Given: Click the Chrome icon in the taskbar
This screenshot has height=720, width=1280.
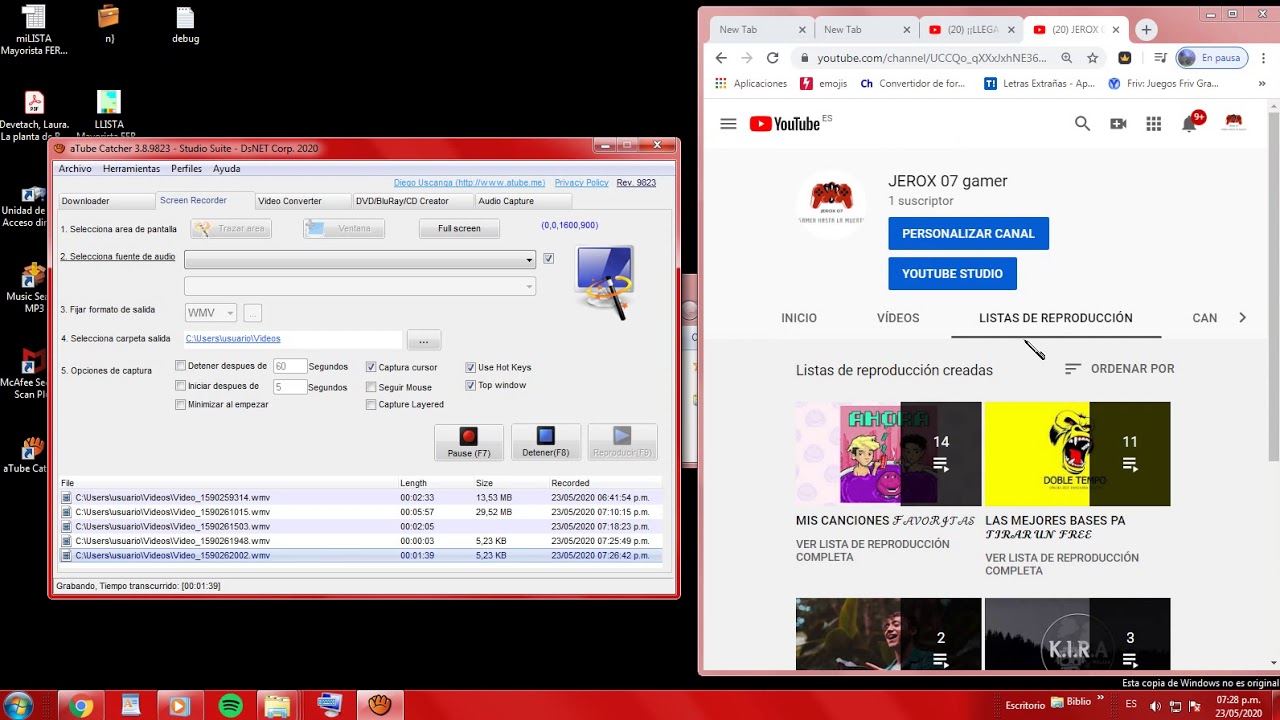Looking at the screenshot, I should [81, 706].
